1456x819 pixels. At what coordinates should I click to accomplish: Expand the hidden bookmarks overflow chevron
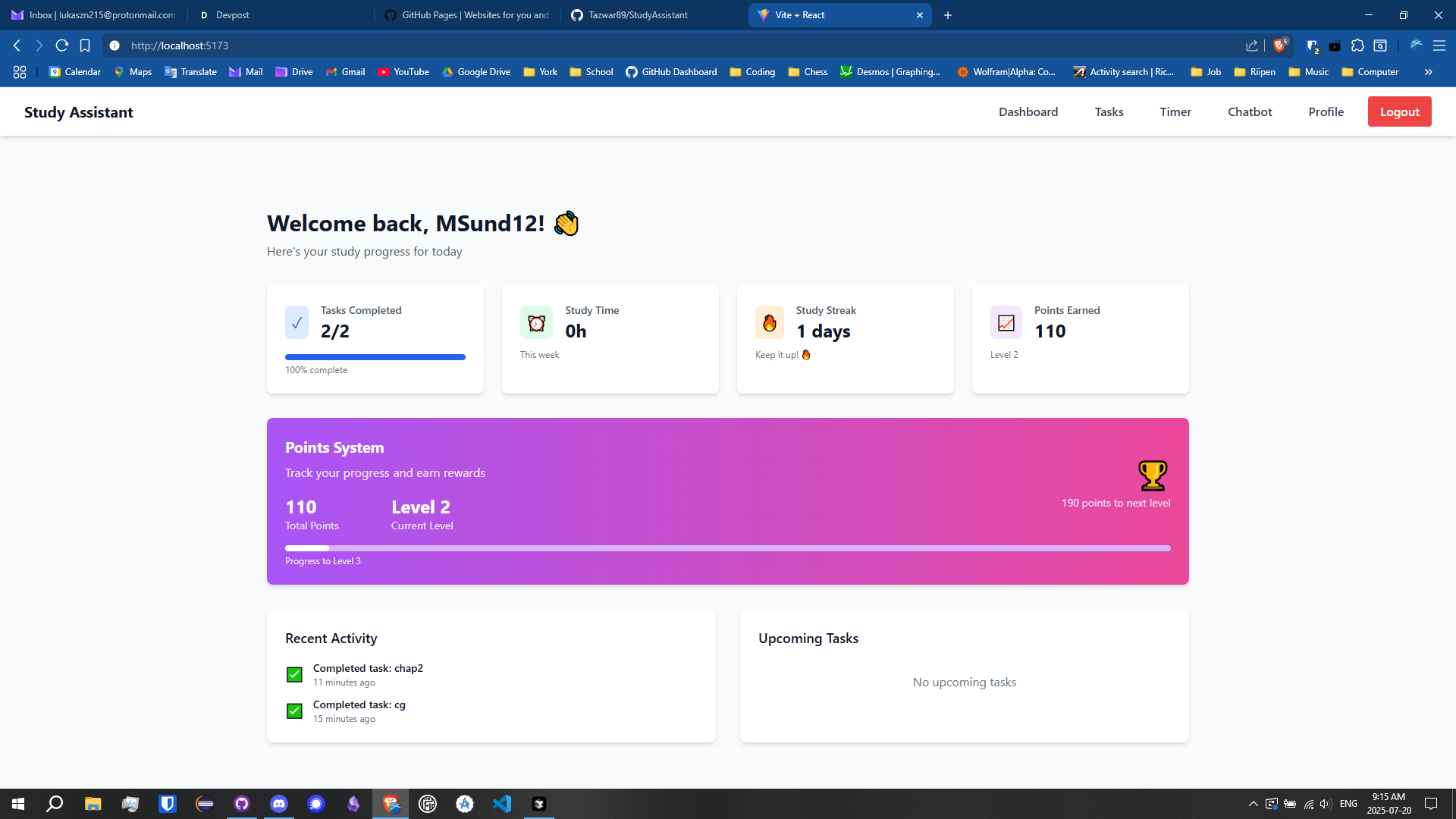coord(1428,72)
